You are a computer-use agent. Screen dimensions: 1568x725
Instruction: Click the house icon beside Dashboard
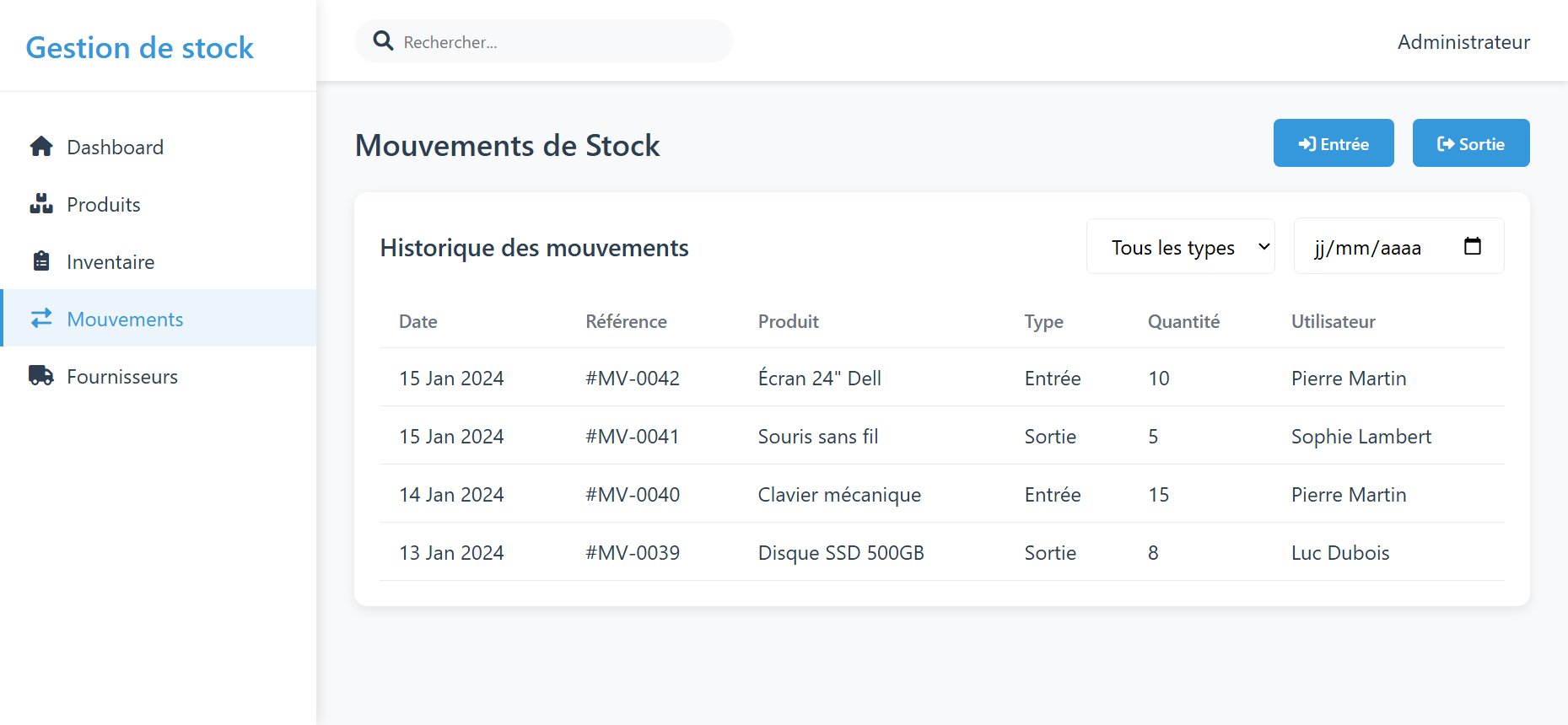click(41, 147)
